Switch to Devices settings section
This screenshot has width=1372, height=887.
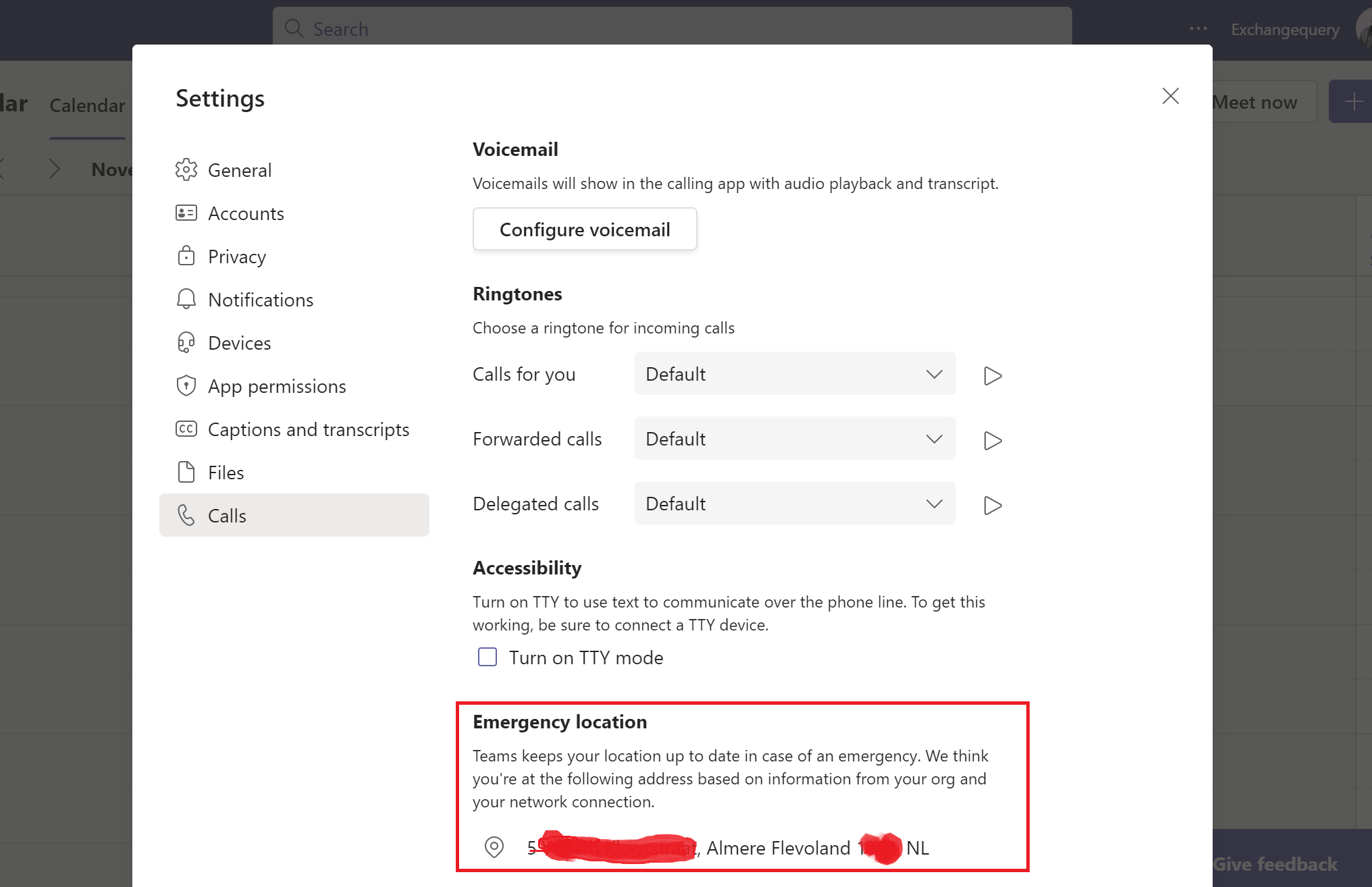[239, 343]
